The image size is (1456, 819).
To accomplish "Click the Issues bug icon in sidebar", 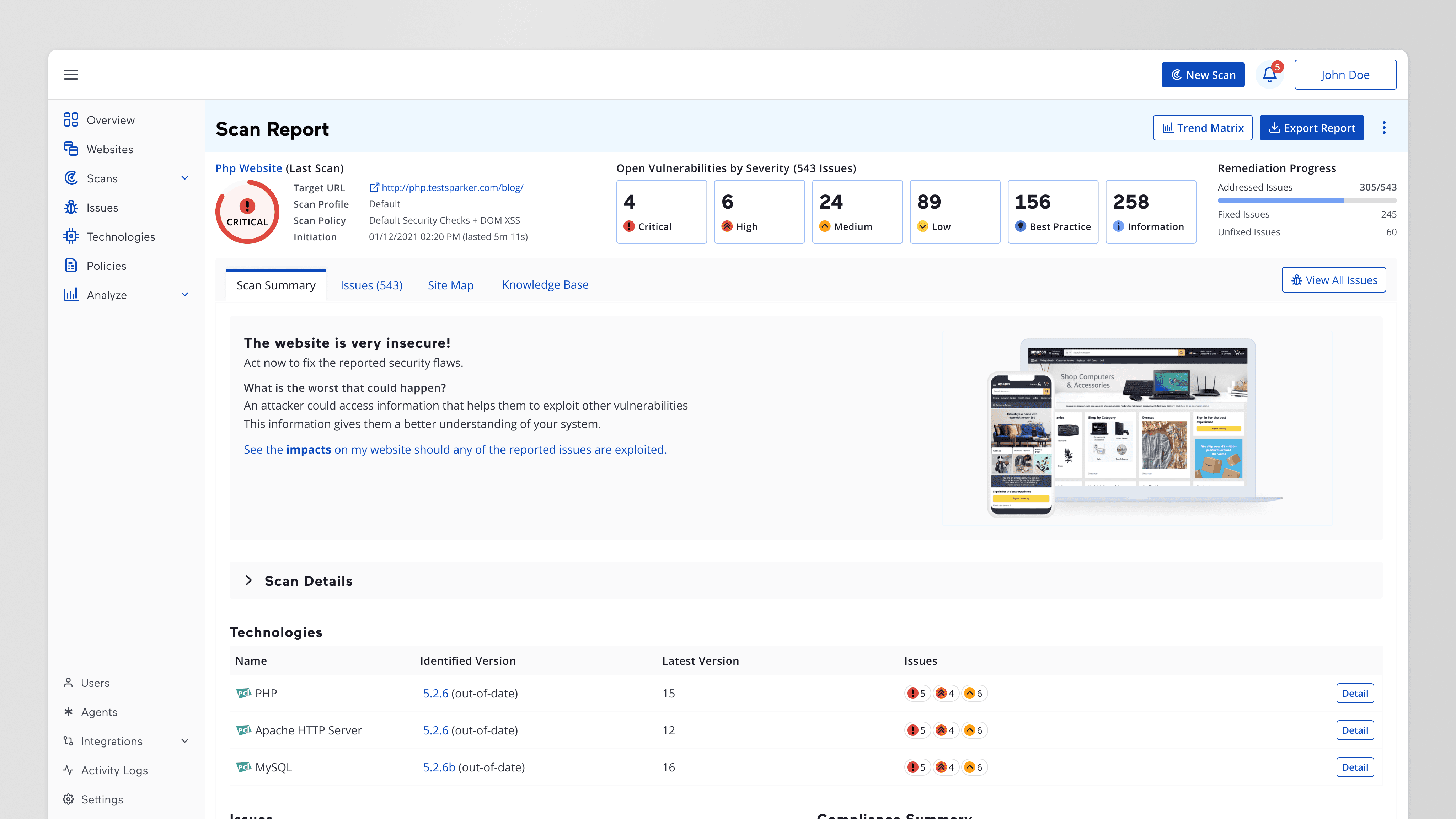I will coord(71,208).
